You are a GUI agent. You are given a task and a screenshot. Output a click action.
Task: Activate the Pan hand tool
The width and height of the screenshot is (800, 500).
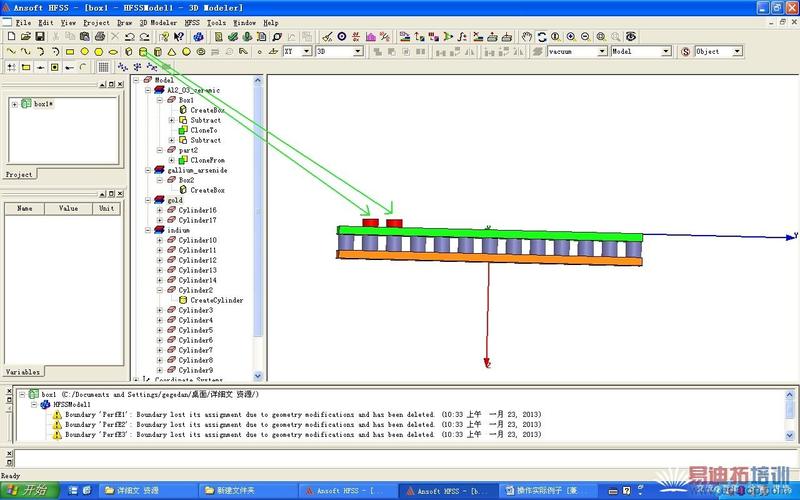point(527,37)
